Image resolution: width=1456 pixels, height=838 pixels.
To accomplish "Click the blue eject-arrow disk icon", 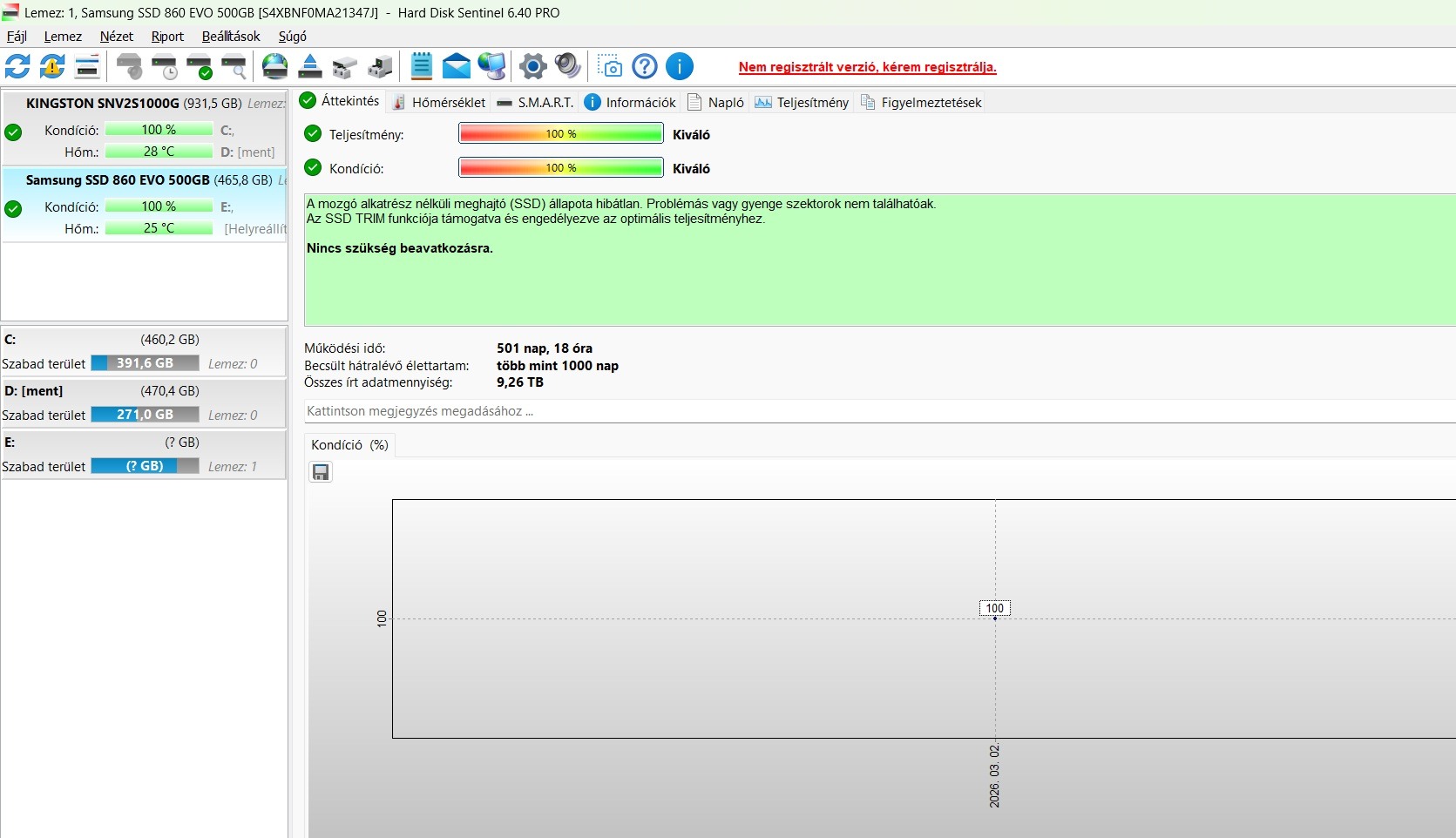I will 310,66.
